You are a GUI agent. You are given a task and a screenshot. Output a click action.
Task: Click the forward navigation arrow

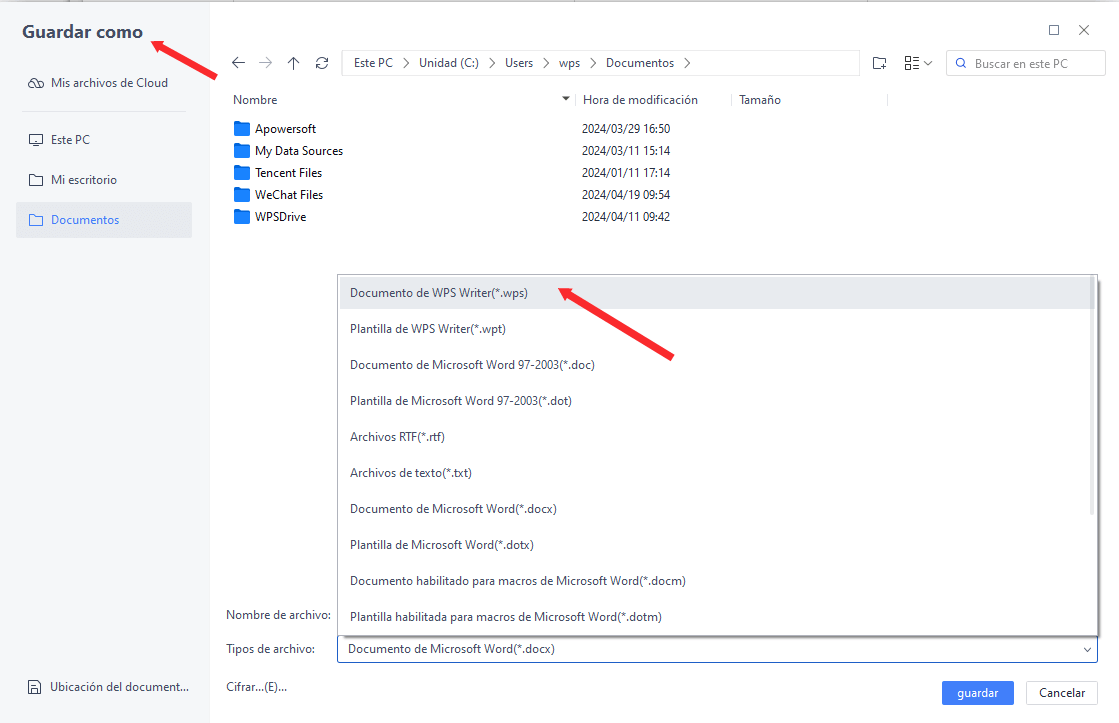click(265, 63)
